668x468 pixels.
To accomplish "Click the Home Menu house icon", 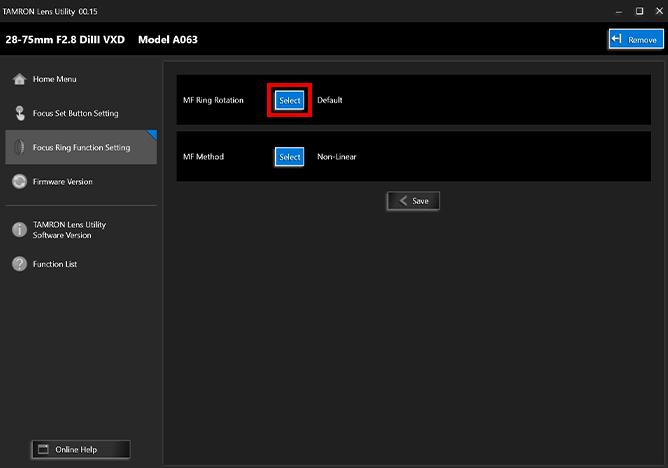I will click(19, 80).
